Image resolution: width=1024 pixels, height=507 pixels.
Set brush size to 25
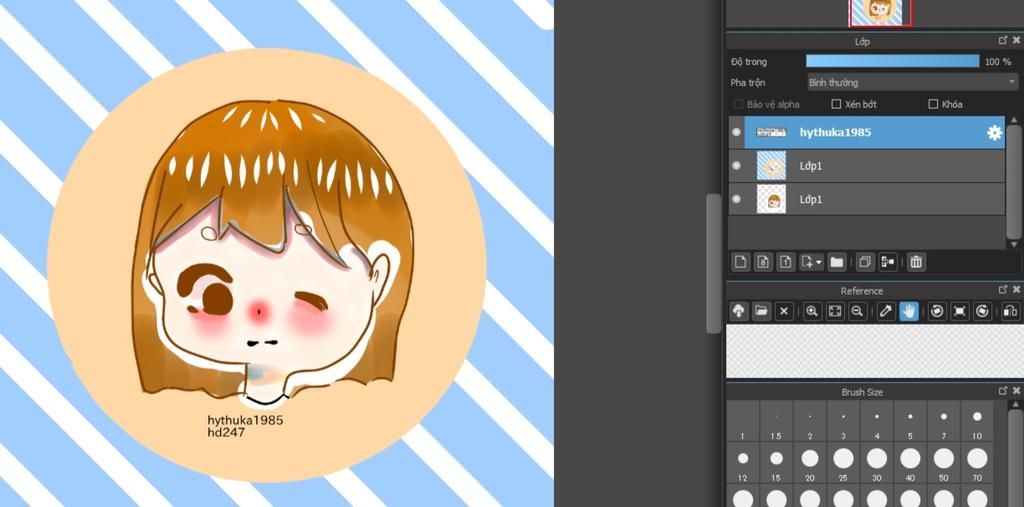tap(843, 463)
